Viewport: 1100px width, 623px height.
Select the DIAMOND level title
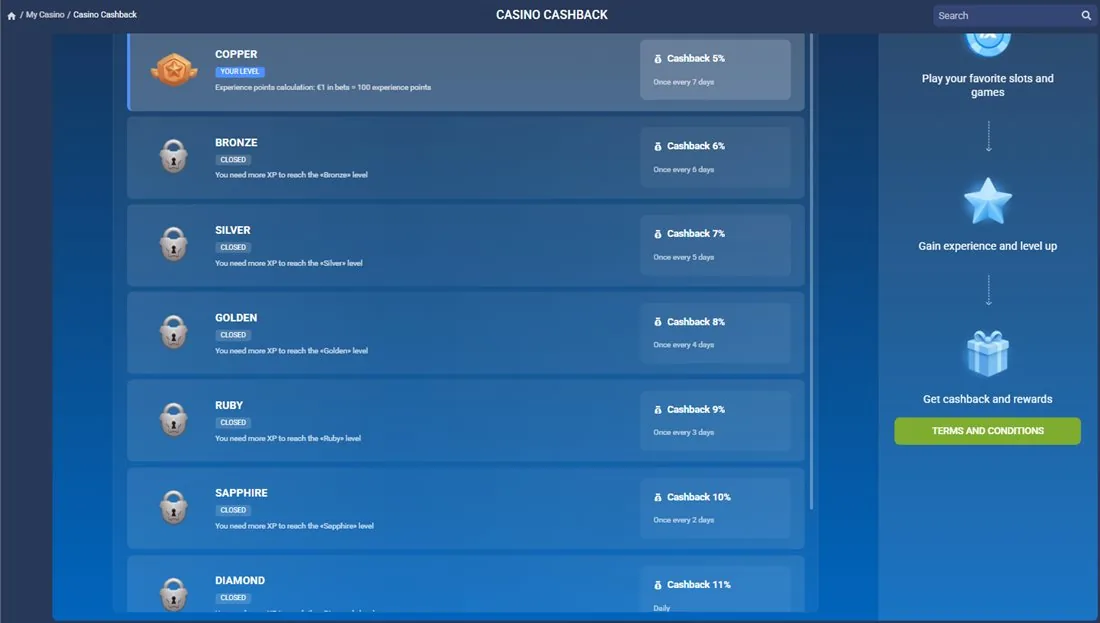coord(240,581)
